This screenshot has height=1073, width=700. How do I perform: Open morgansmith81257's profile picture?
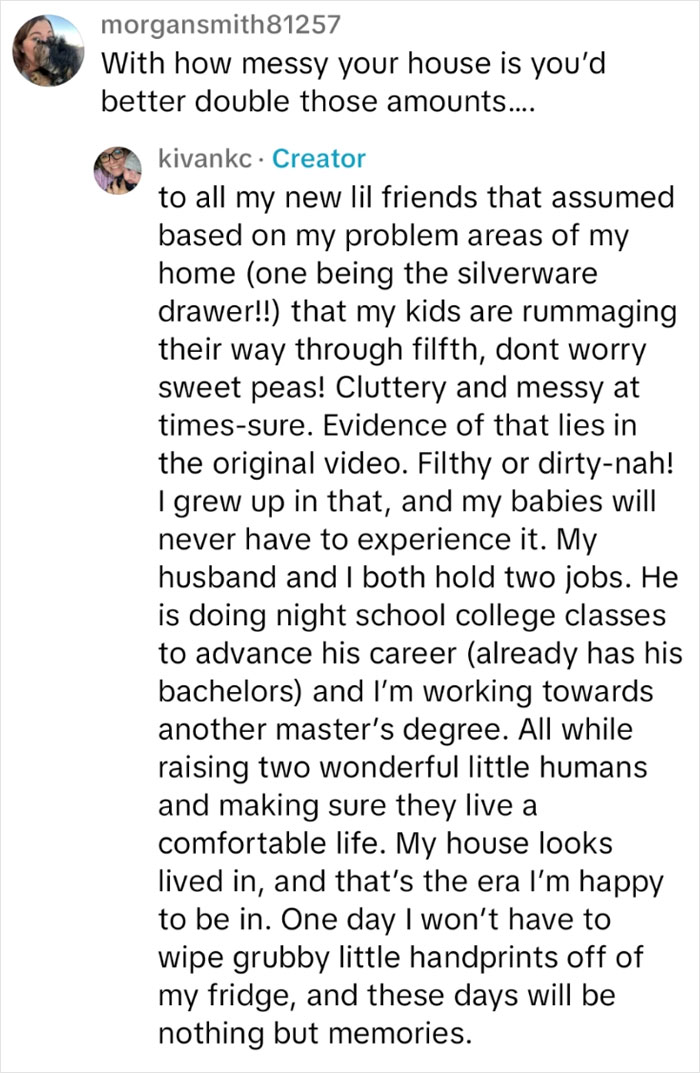(x=48, y=50)
